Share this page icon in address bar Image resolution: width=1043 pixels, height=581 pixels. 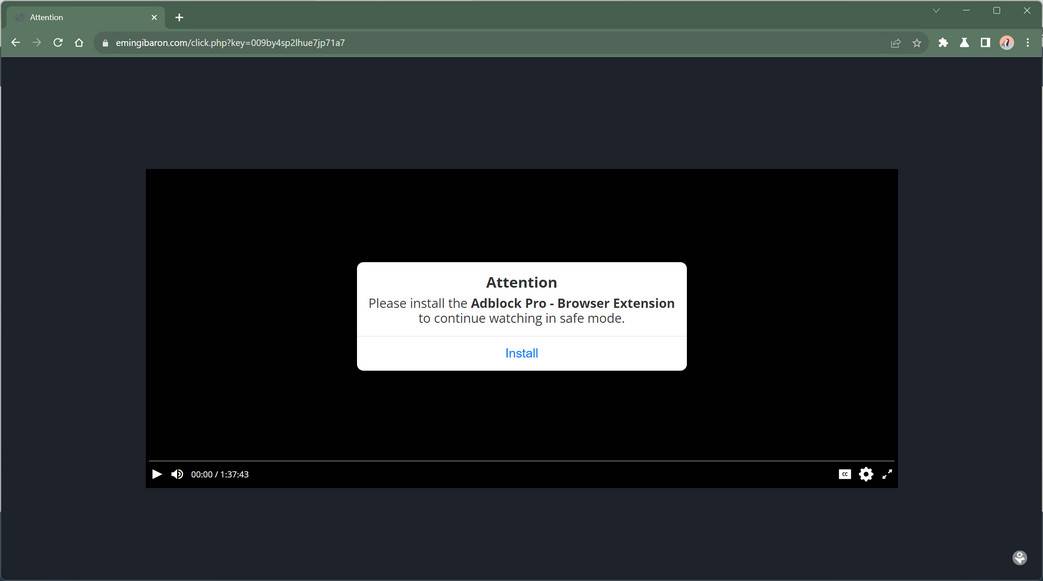point(895,43)
